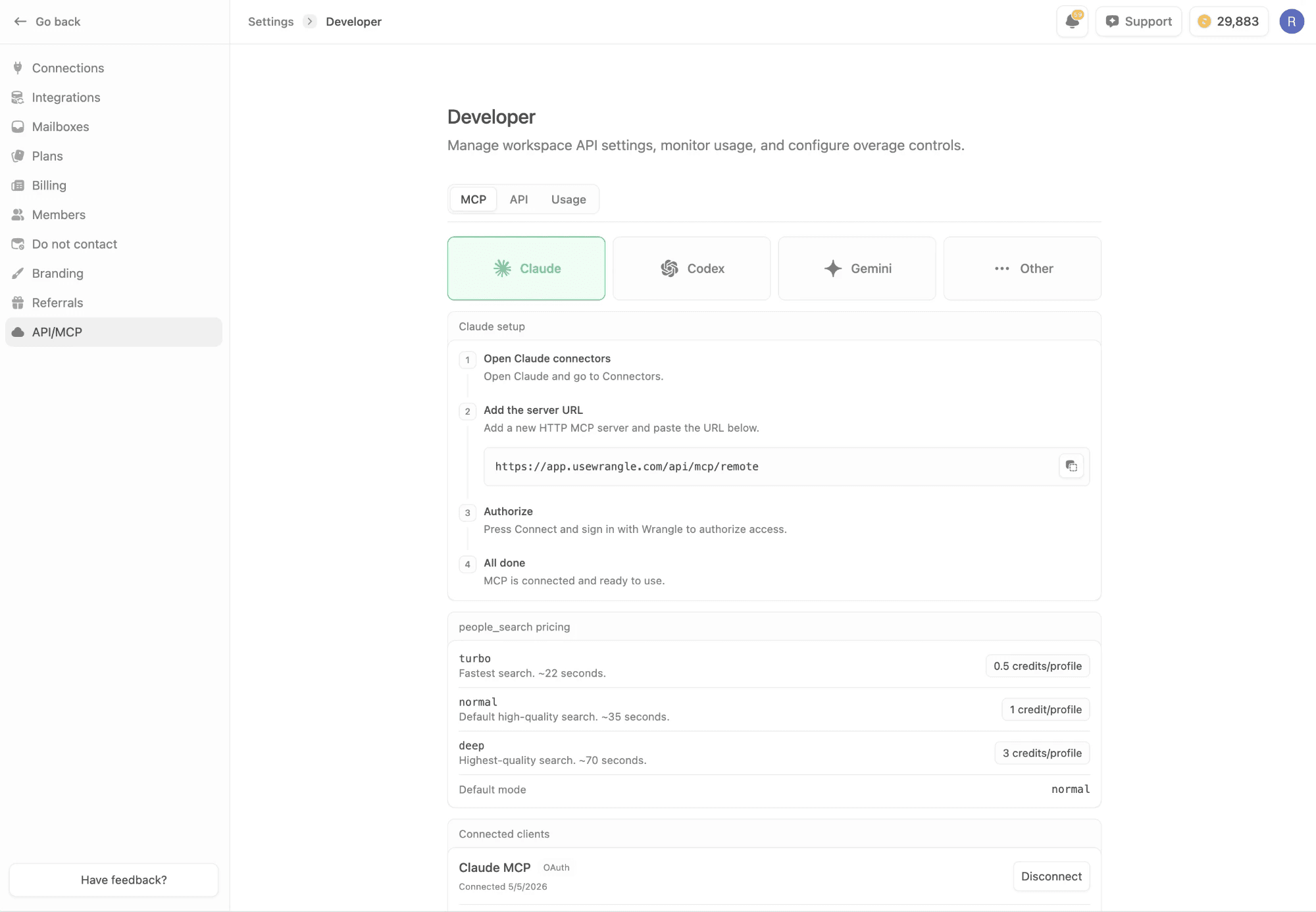Open the Members settings label

tap(59, 215)
